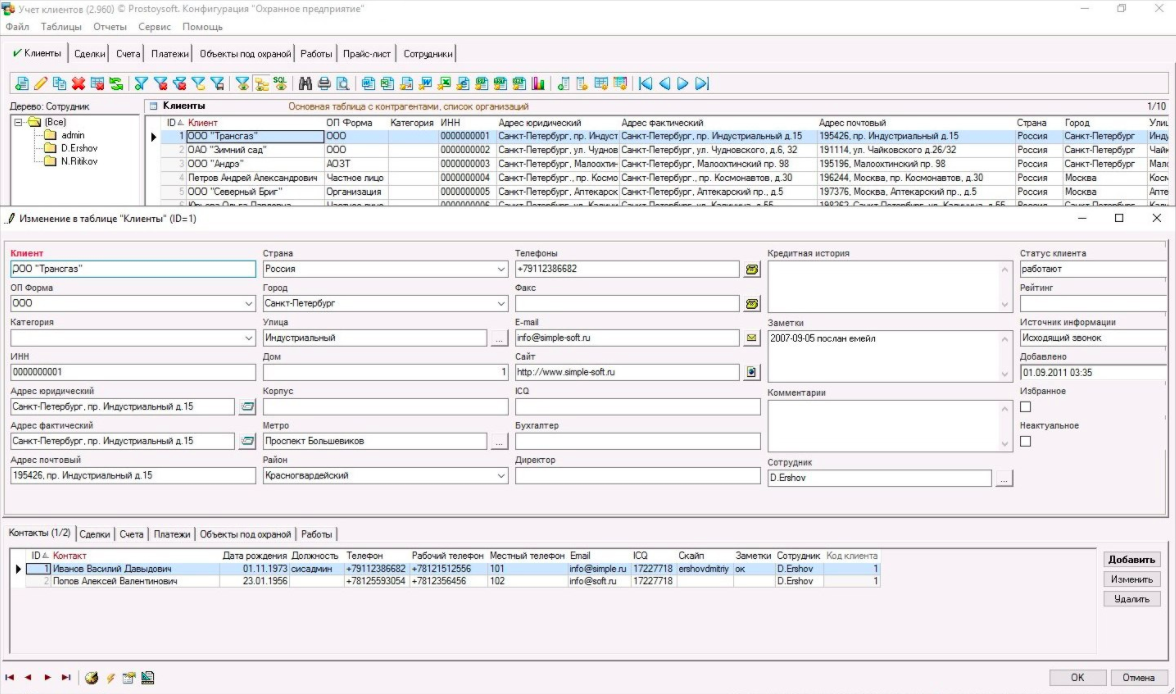The width and height of the screenshot is (1176, 694).
Task: Click the Отмена button
Action: point(1138,677)
